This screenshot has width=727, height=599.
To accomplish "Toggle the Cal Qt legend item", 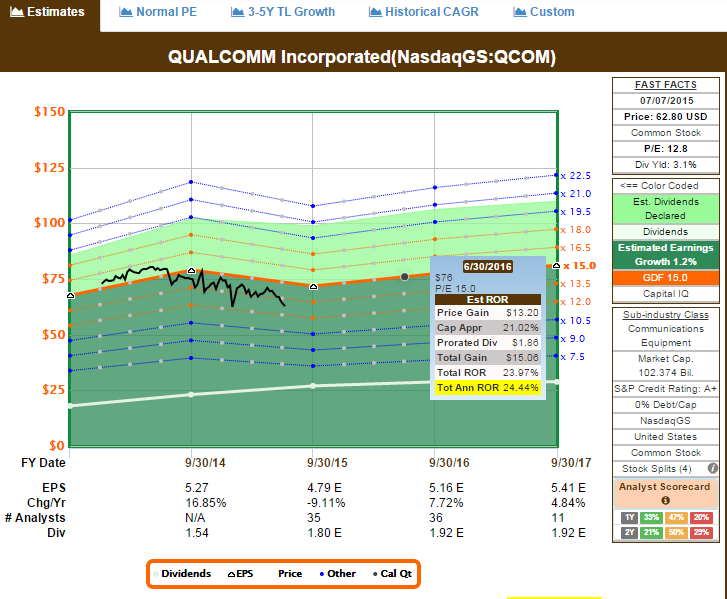I will 392,574.
